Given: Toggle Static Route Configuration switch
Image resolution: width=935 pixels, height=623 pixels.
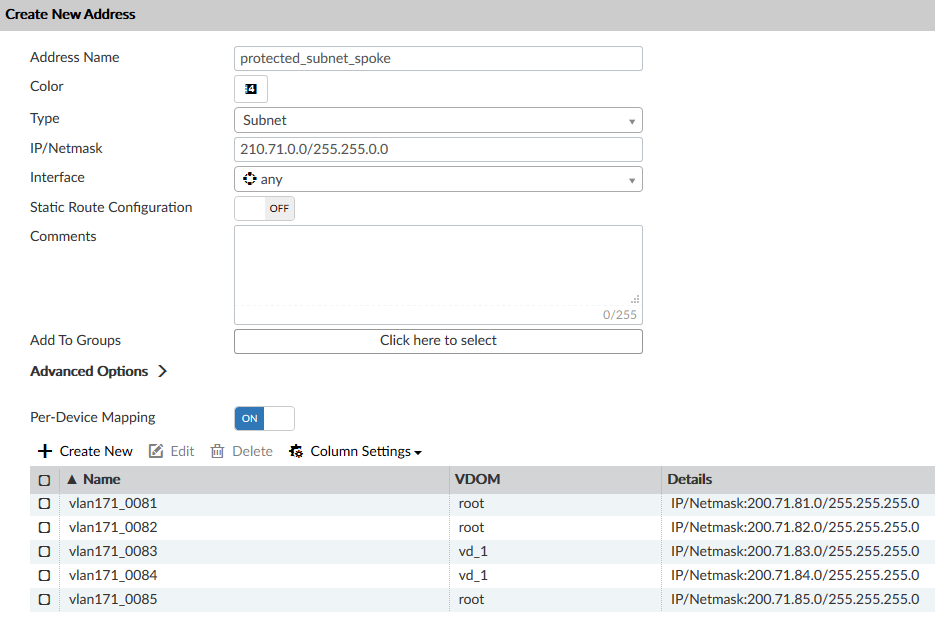Looking at the screenshot, I should tap(265, 209).
